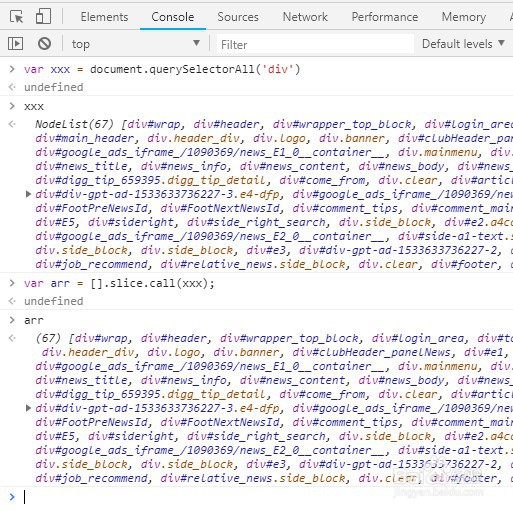The width and height of the screenshot is (513, 510).
Task: Toggle the device toolbar icon
Action: point(43,16)
